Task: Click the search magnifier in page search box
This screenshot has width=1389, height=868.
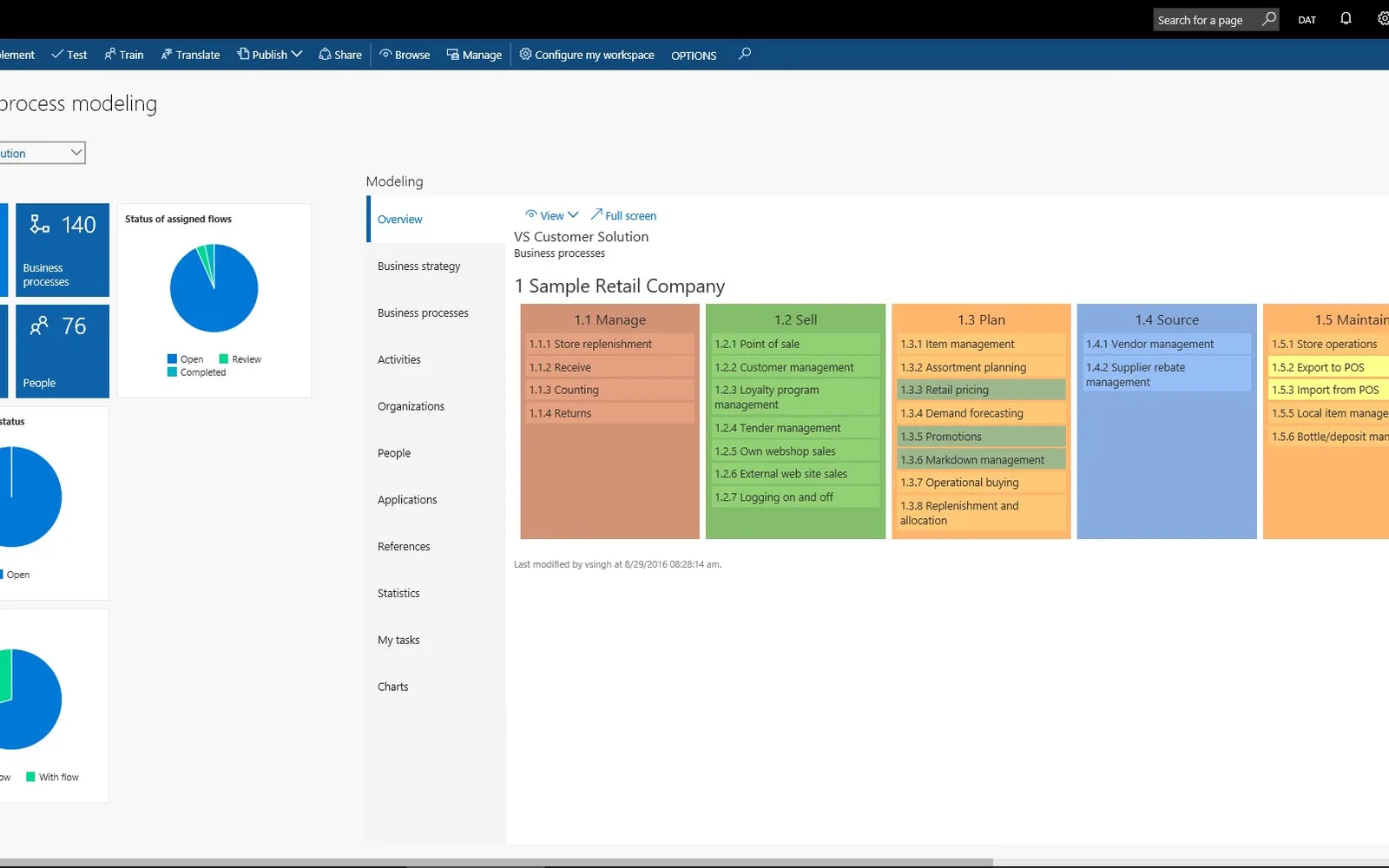Action: tap(1269, 18)
